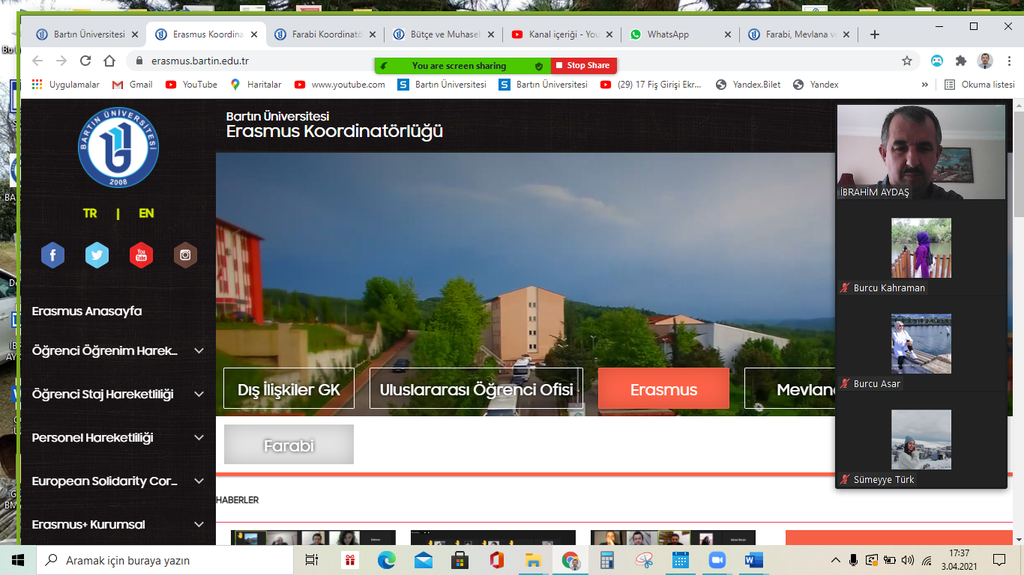The image size is (1024, 575).
Task: Open Mail app from taskbar
Action: click(x=423, y=560)
